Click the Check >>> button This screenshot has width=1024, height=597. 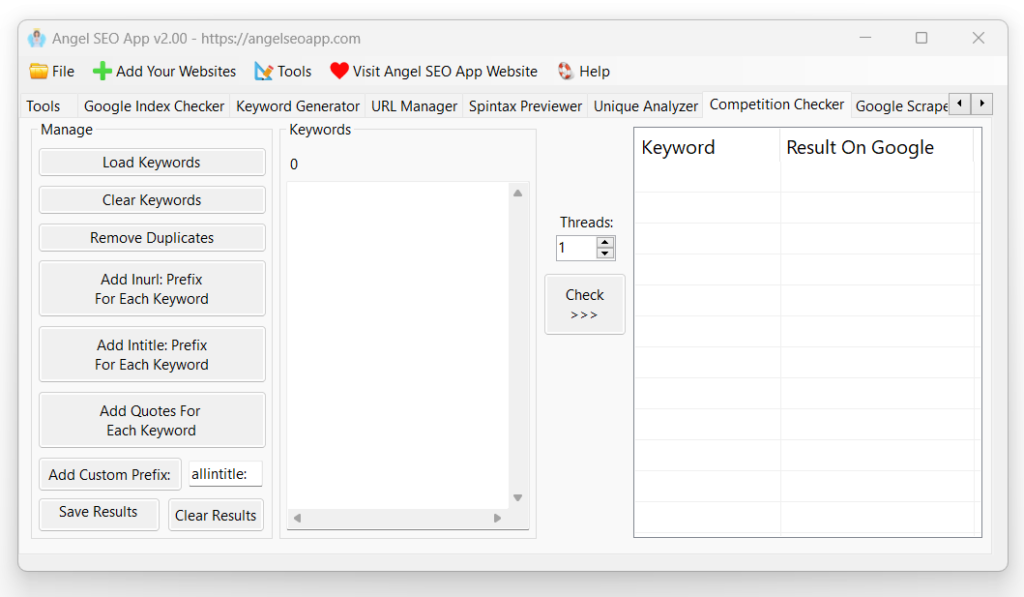585,304
